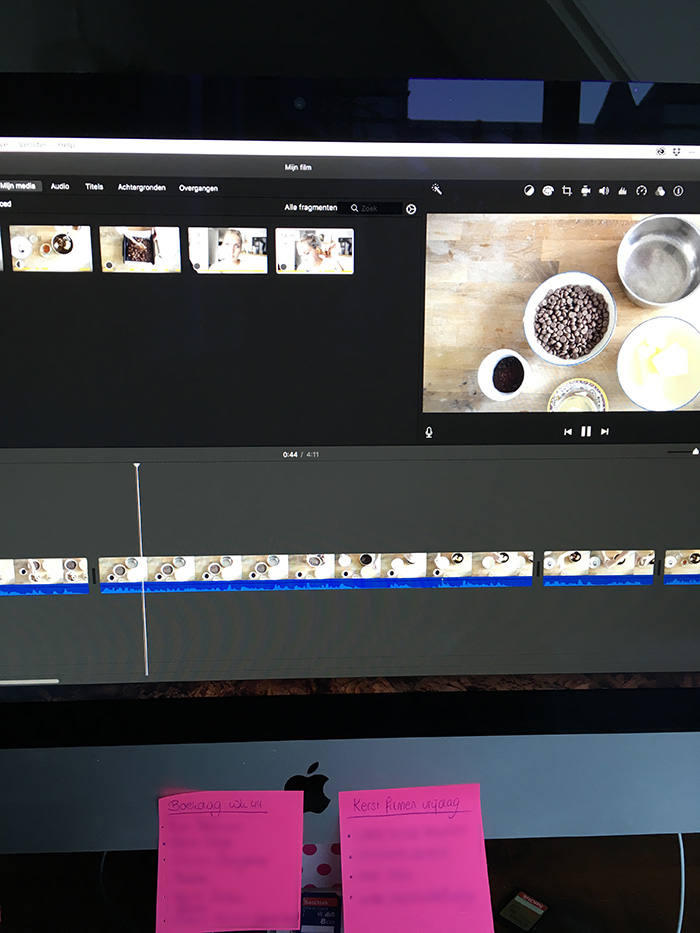Open the speed adjustment tool
The height and width of the screenshot is (933, 700).
click(641, 190)
